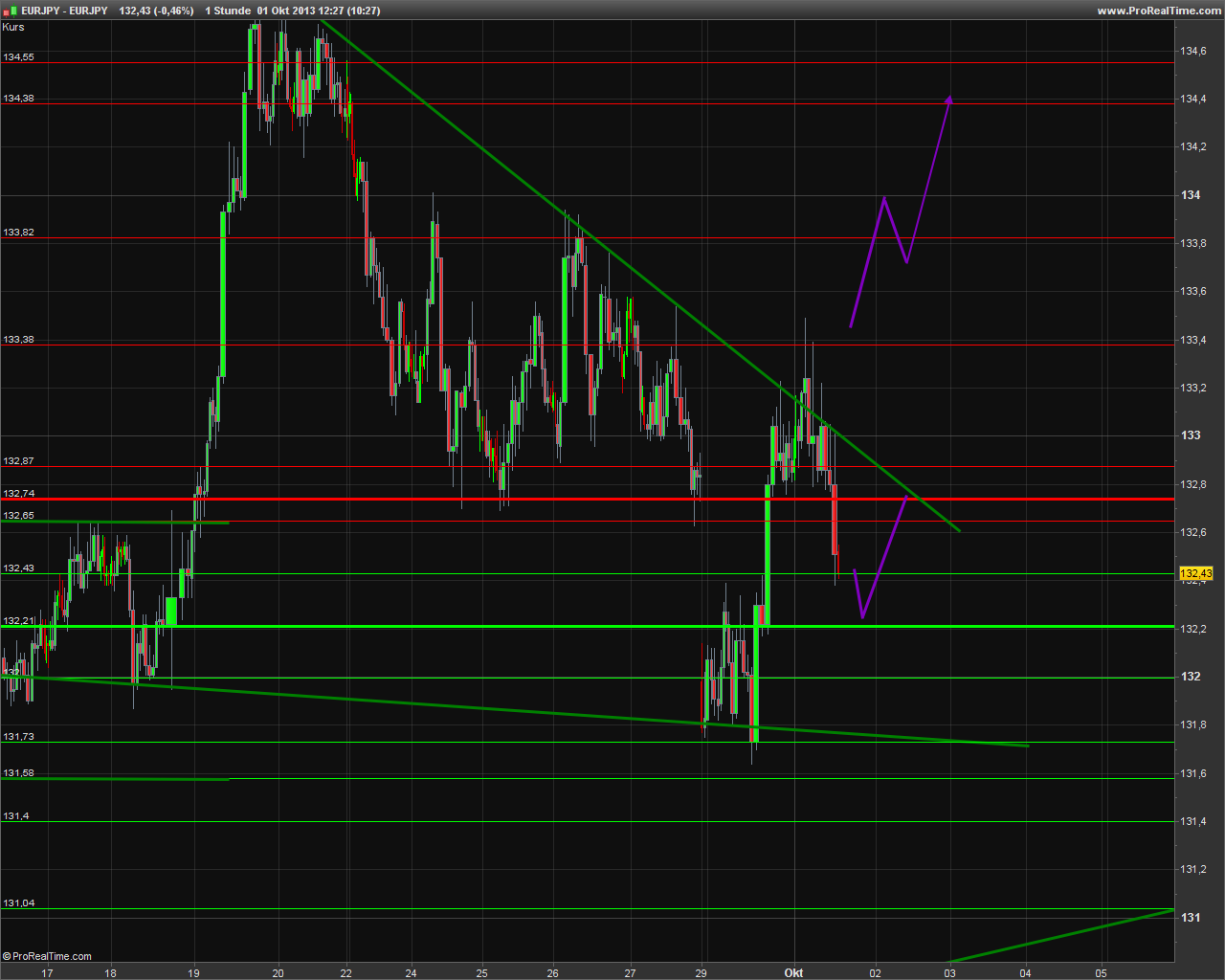The image size is (1225, 980).
Task: Select the 131,73 level label
Action: [18, 736]
